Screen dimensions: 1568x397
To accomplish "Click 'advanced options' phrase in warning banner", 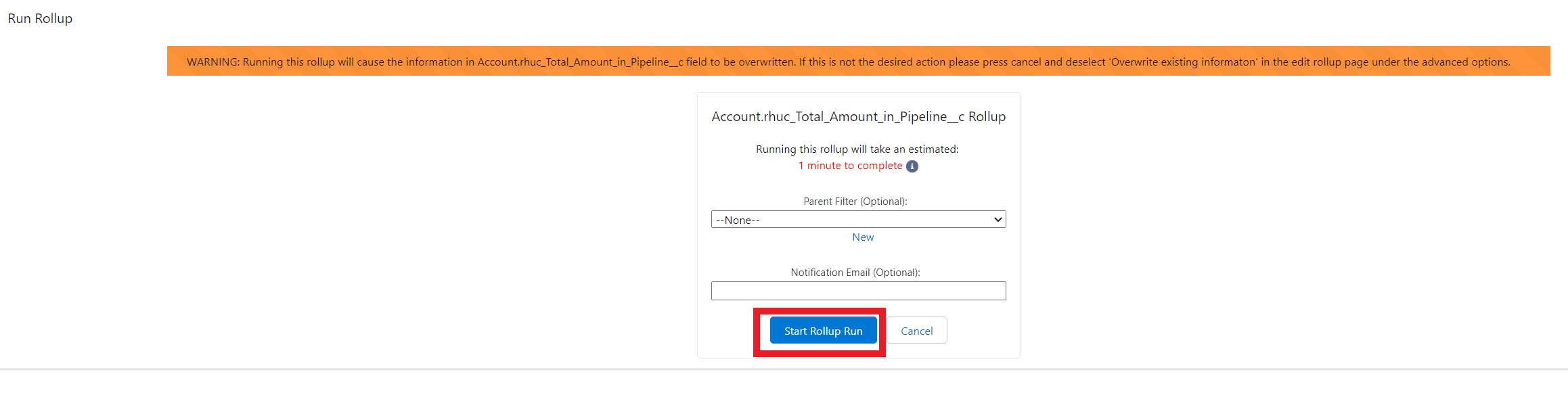I will point(1464,62).
